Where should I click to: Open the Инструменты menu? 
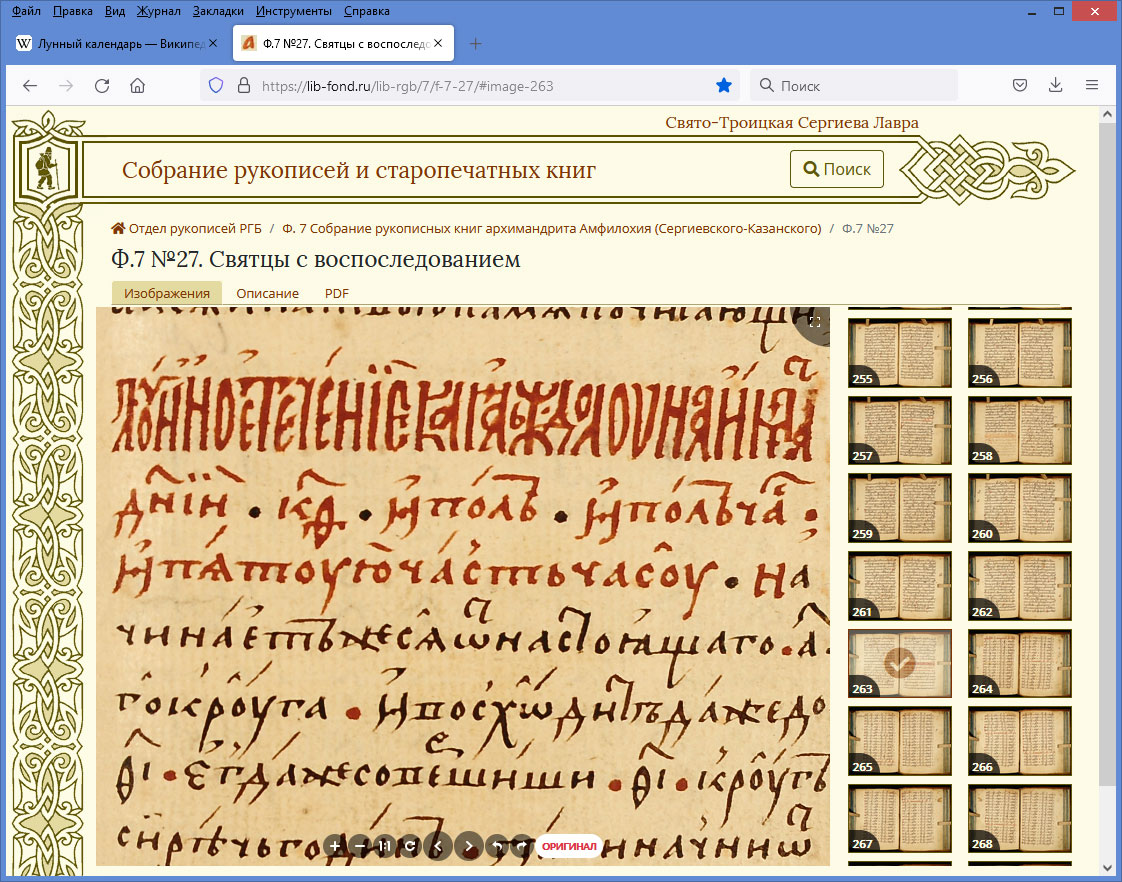tap(293, 11)
